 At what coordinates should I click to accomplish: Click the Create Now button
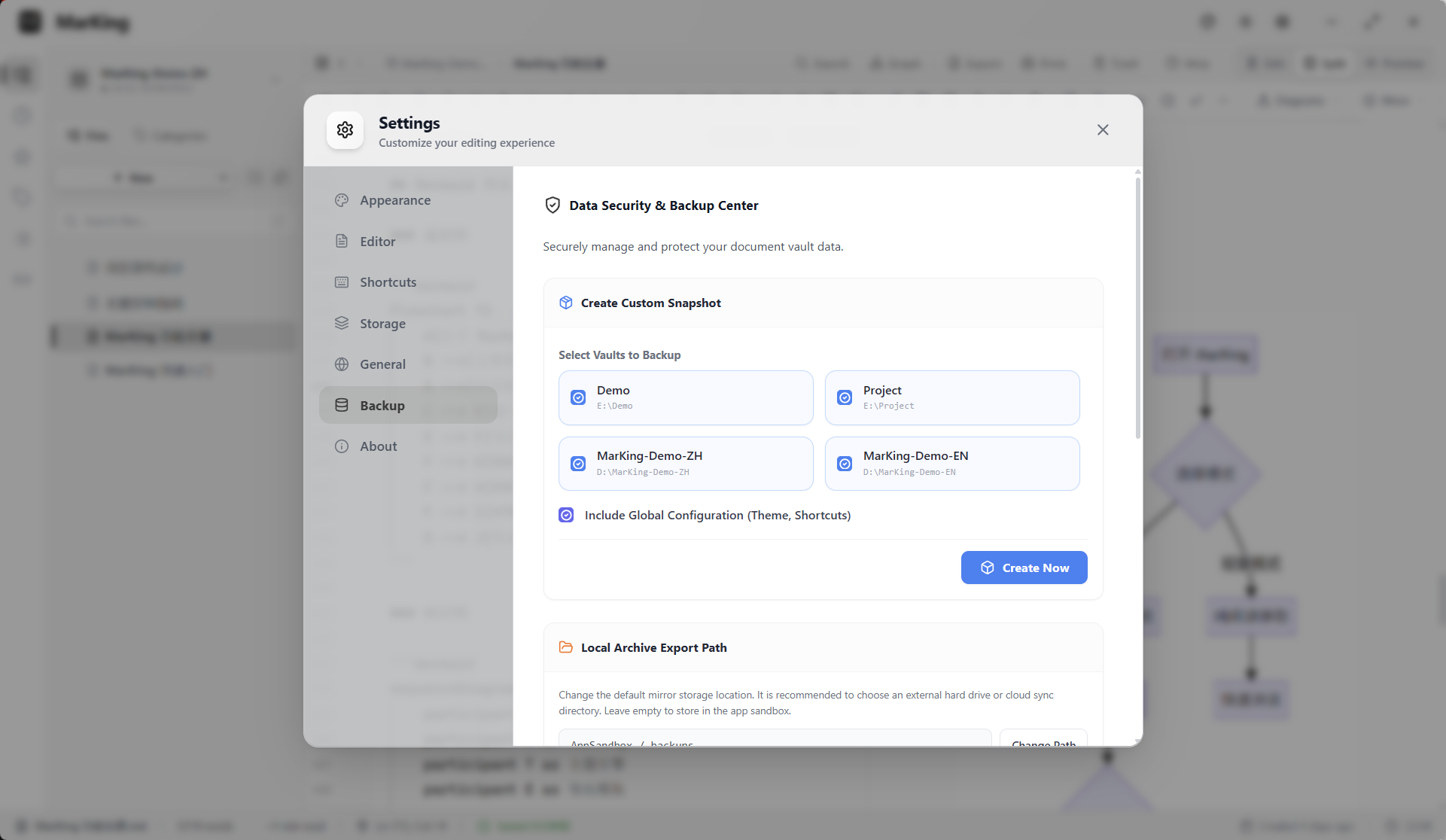(x=1024, y=568)
